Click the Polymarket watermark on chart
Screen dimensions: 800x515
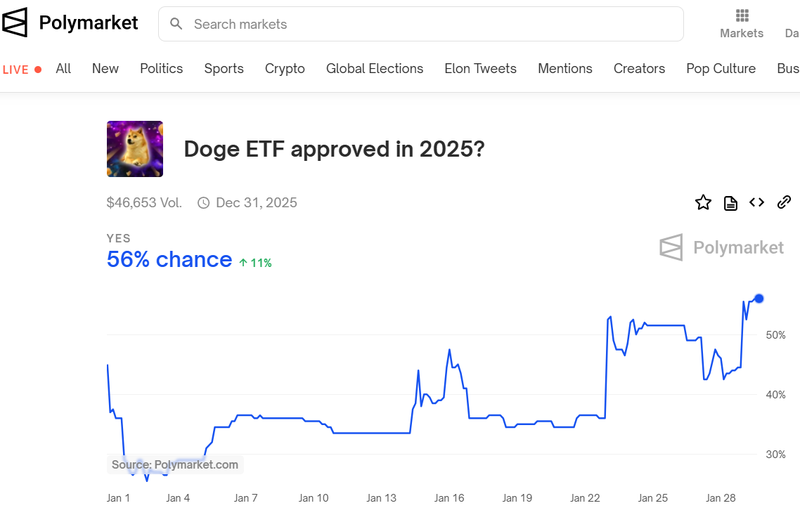point(721,248)
